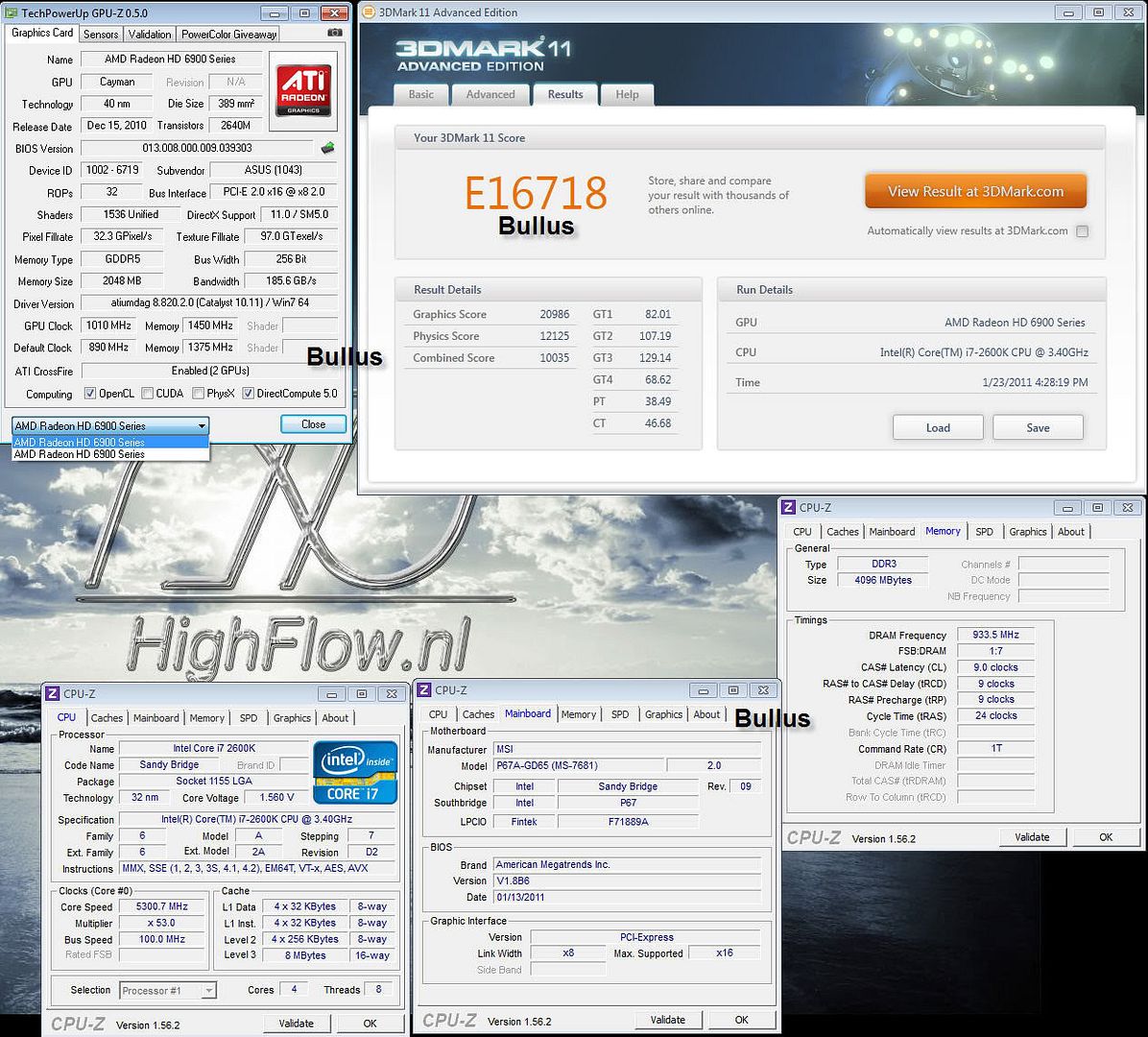Viewport: 1148px width, 1037px height.
Task: Click the Multiplier x 53.0 value
Action: [x=162, y=923]
